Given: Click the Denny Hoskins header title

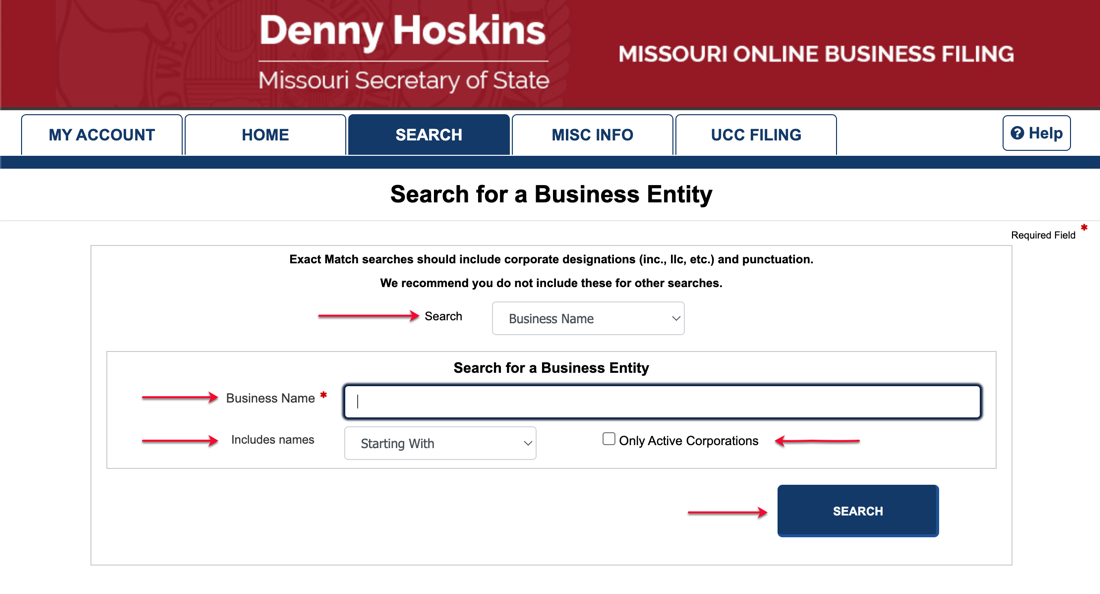Looking at the screenshot, I should (x=402, y=31).
